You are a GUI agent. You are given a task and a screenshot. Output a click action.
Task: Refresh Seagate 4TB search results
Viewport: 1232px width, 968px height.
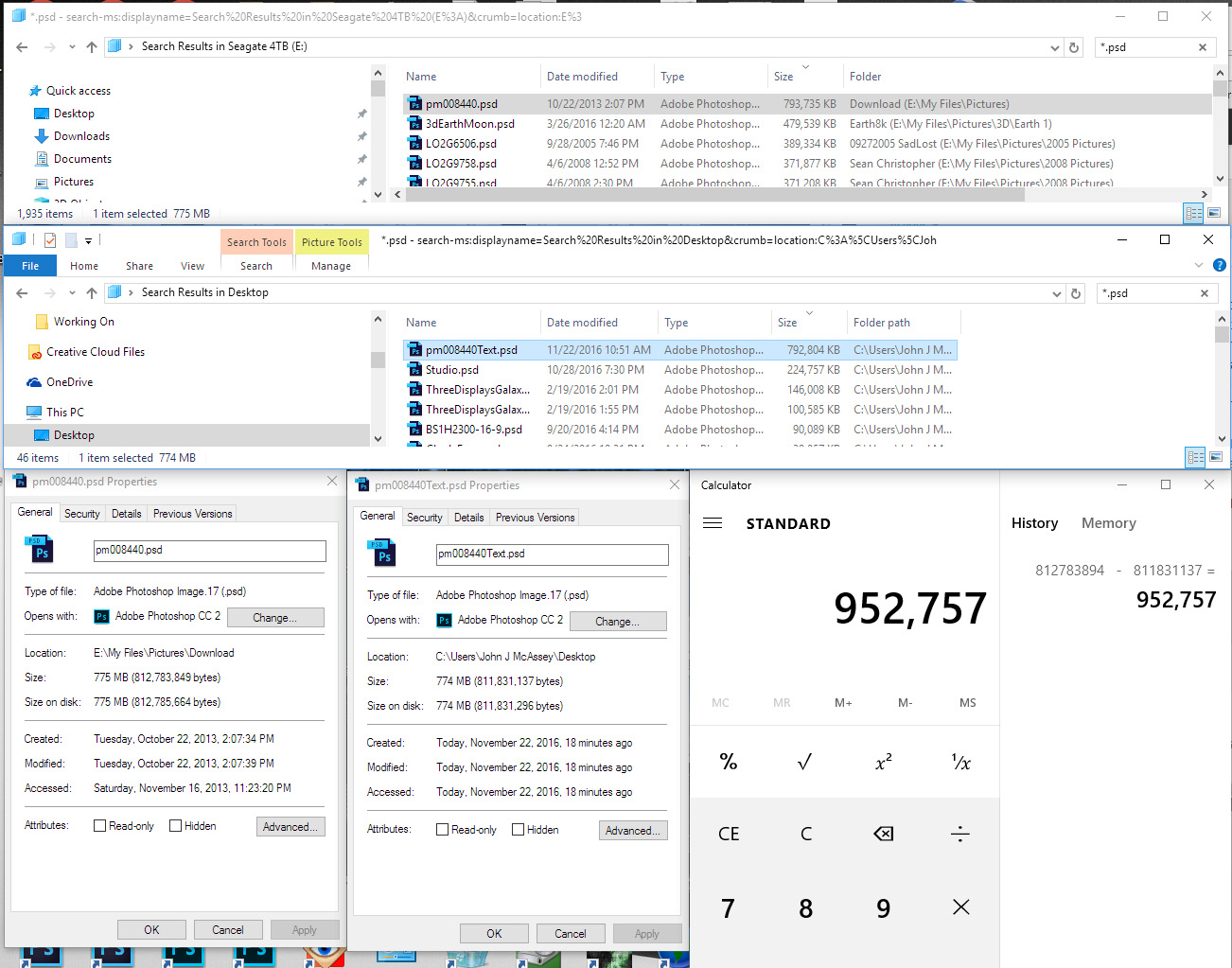[x=1074, y=47]
